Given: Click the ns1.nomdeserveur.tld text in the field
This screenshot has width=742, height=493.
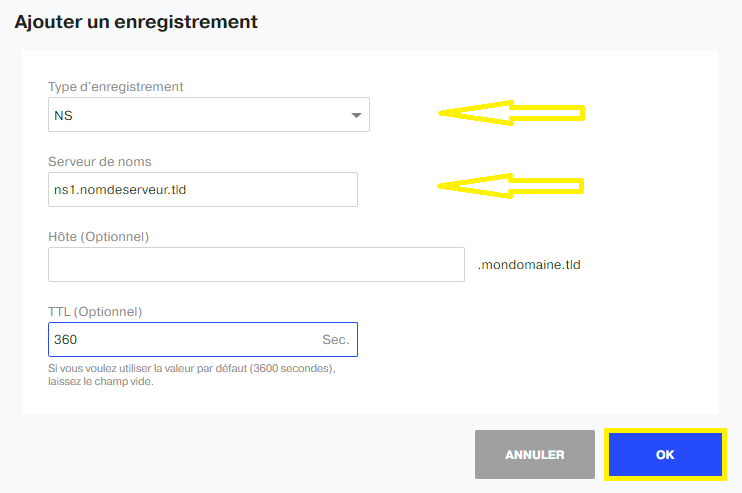Looking at the screenshot, I should pos(120,190).
